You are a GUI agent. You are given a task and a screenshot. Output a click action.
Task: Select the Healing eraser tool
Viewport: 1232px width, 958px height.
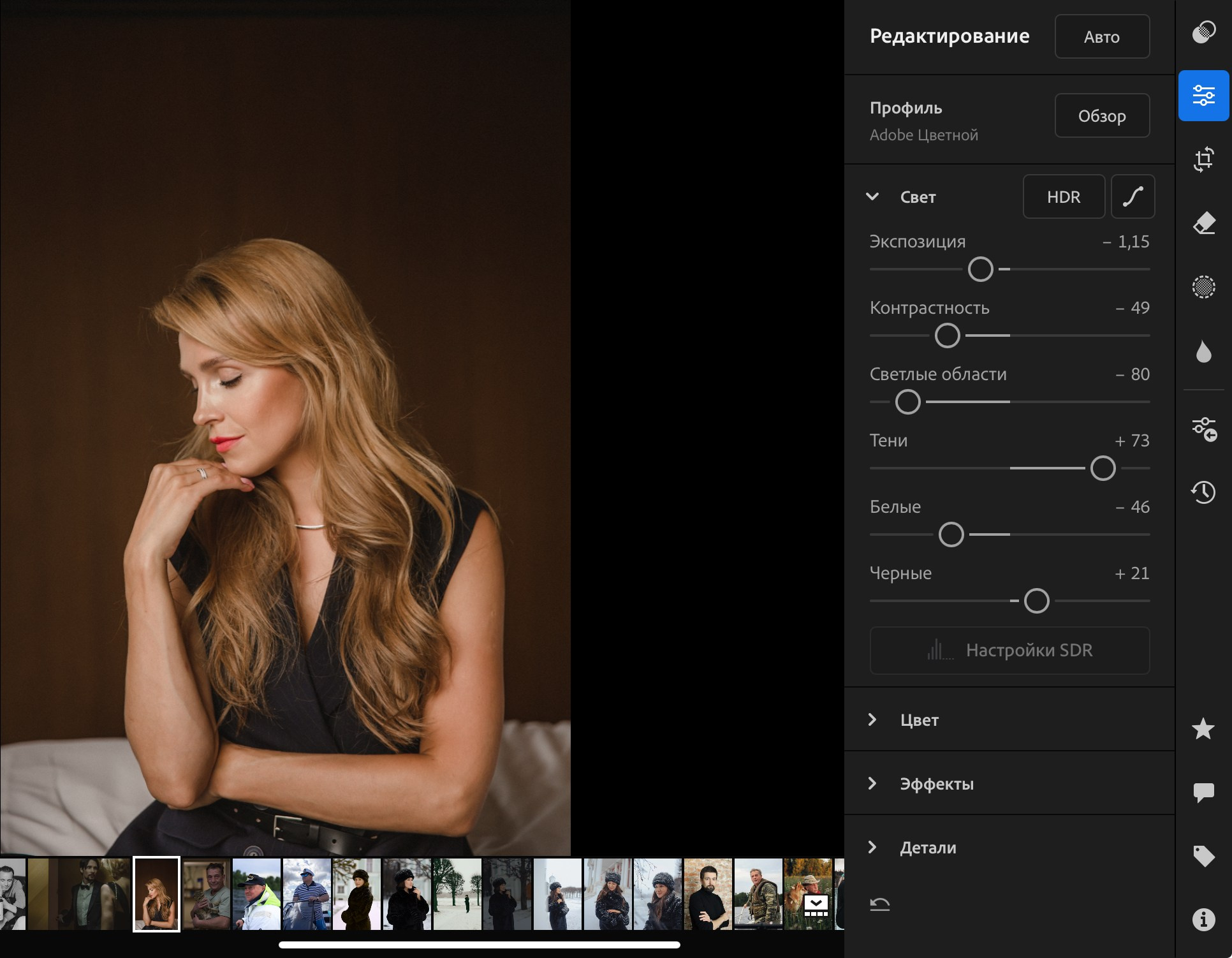click(1203, 223)
